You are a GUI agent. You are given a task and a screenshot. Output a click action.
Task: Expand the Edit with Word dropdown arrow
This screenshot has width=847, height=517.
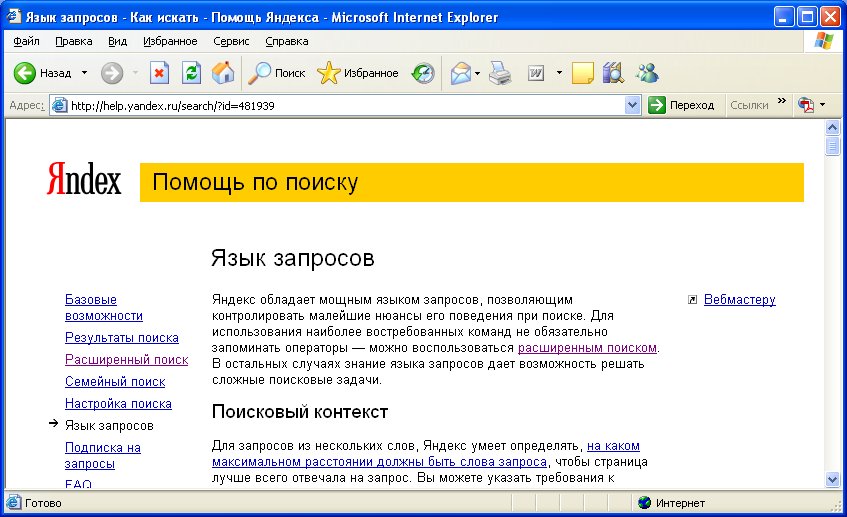pyautogui.click(x=559, y=73)
